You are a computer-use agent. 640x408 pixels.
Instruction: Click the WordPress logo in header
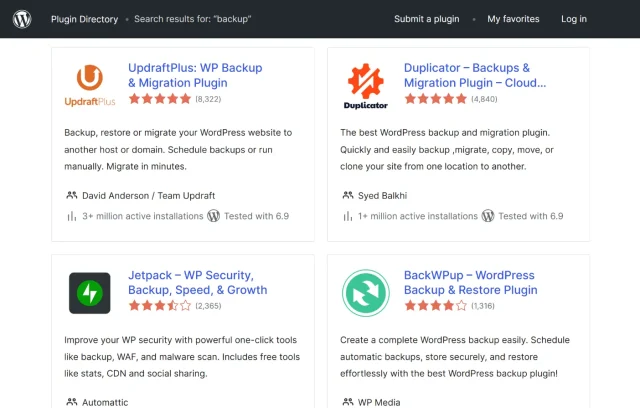coord(22,19)
